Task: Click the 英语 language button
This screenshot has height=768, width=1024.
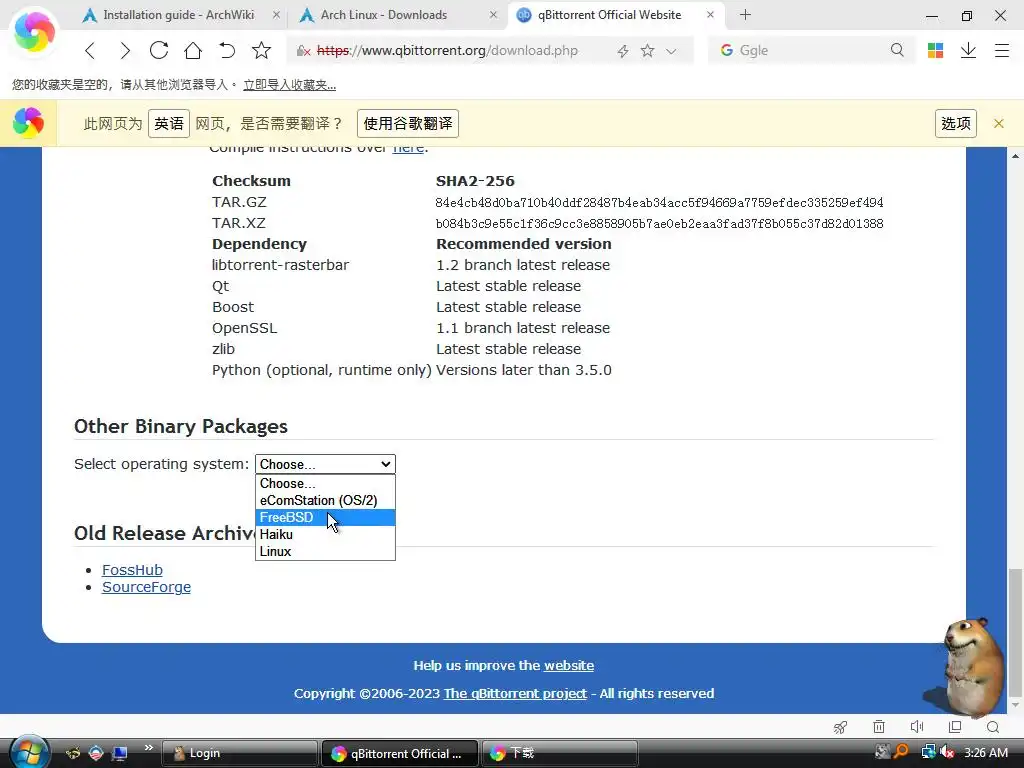Action: tap(169, 123)
